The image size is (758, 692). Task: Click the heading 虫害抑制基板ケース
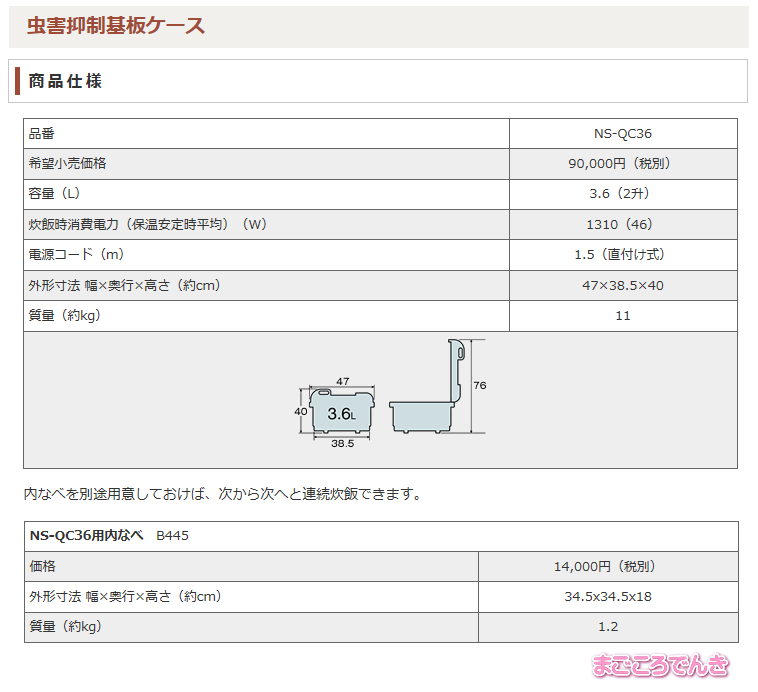[116, 26]
